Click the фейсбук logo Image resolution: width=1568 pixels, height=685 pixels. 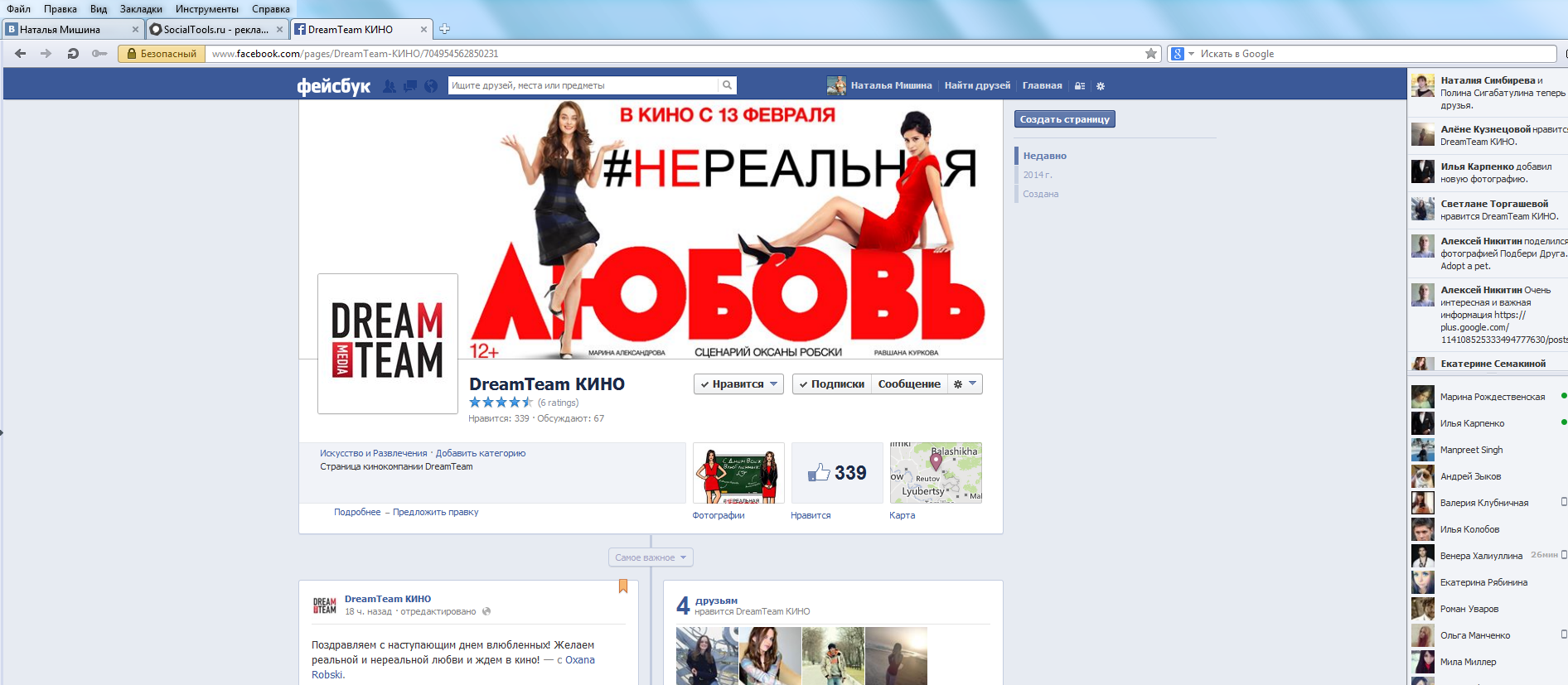click(x=334, y=86)
